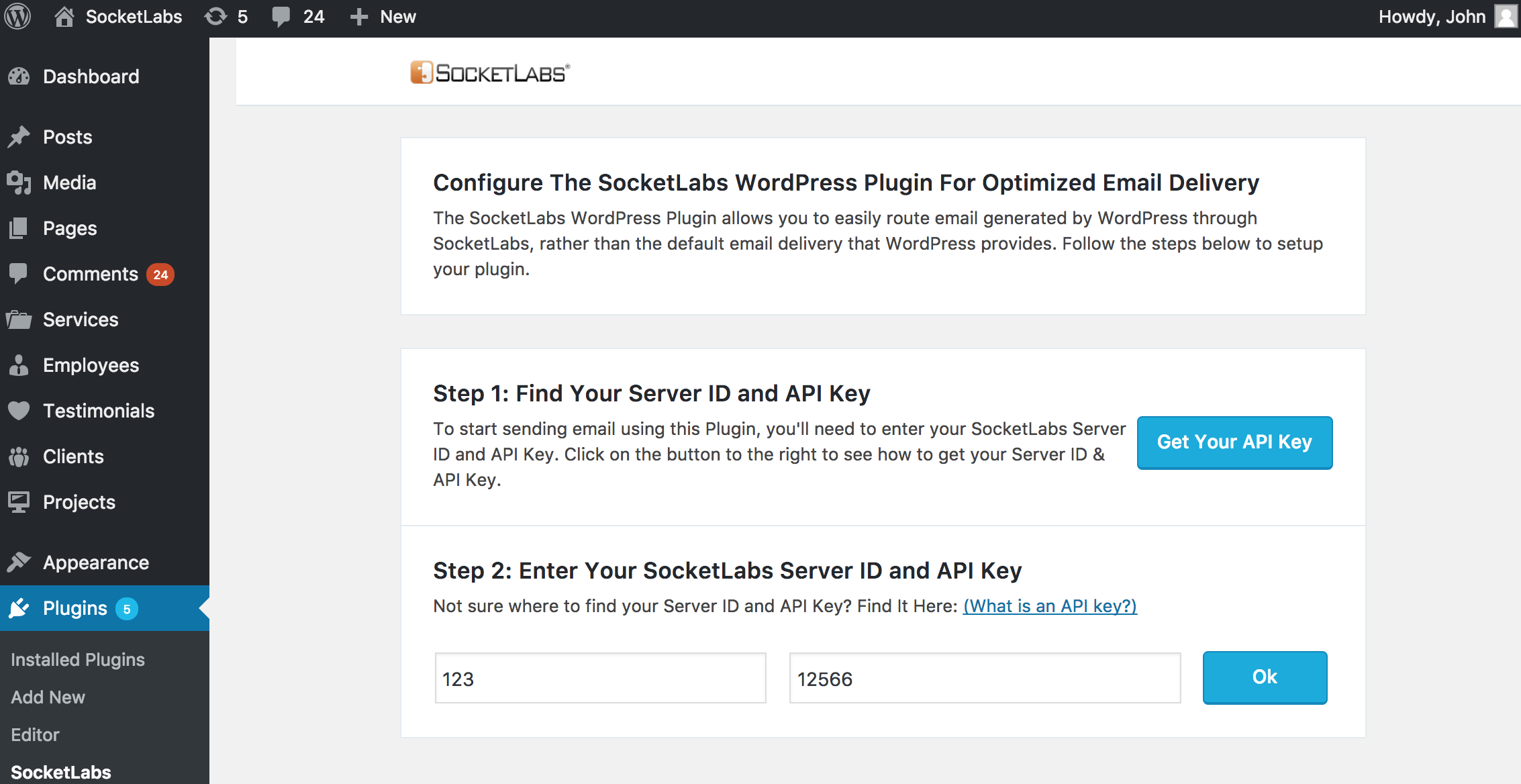Click the Testimonials heart icon
The height and width of the screenshot is (784, 1521).
click(x=19, y=410)
